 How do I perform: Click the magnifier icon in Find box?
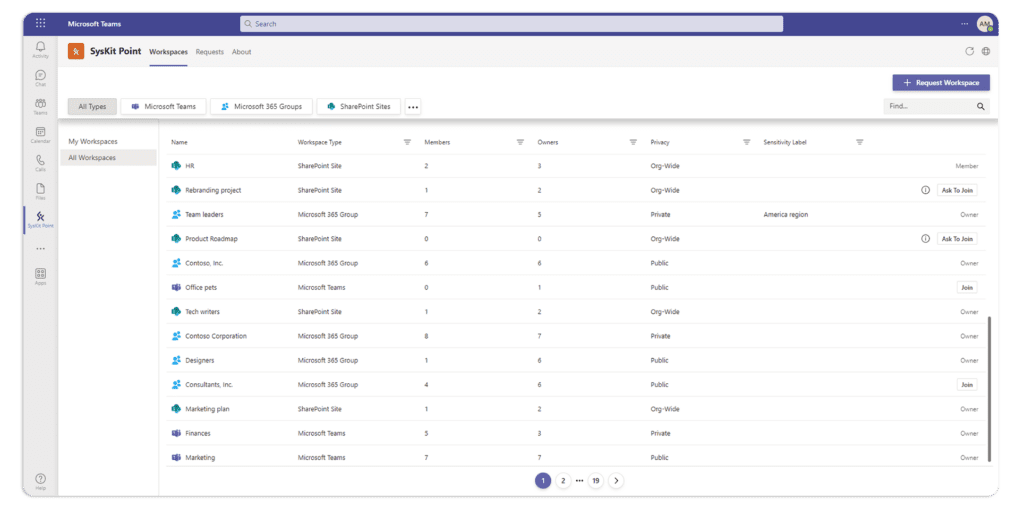pyautogui.click(x=980, y=106)
